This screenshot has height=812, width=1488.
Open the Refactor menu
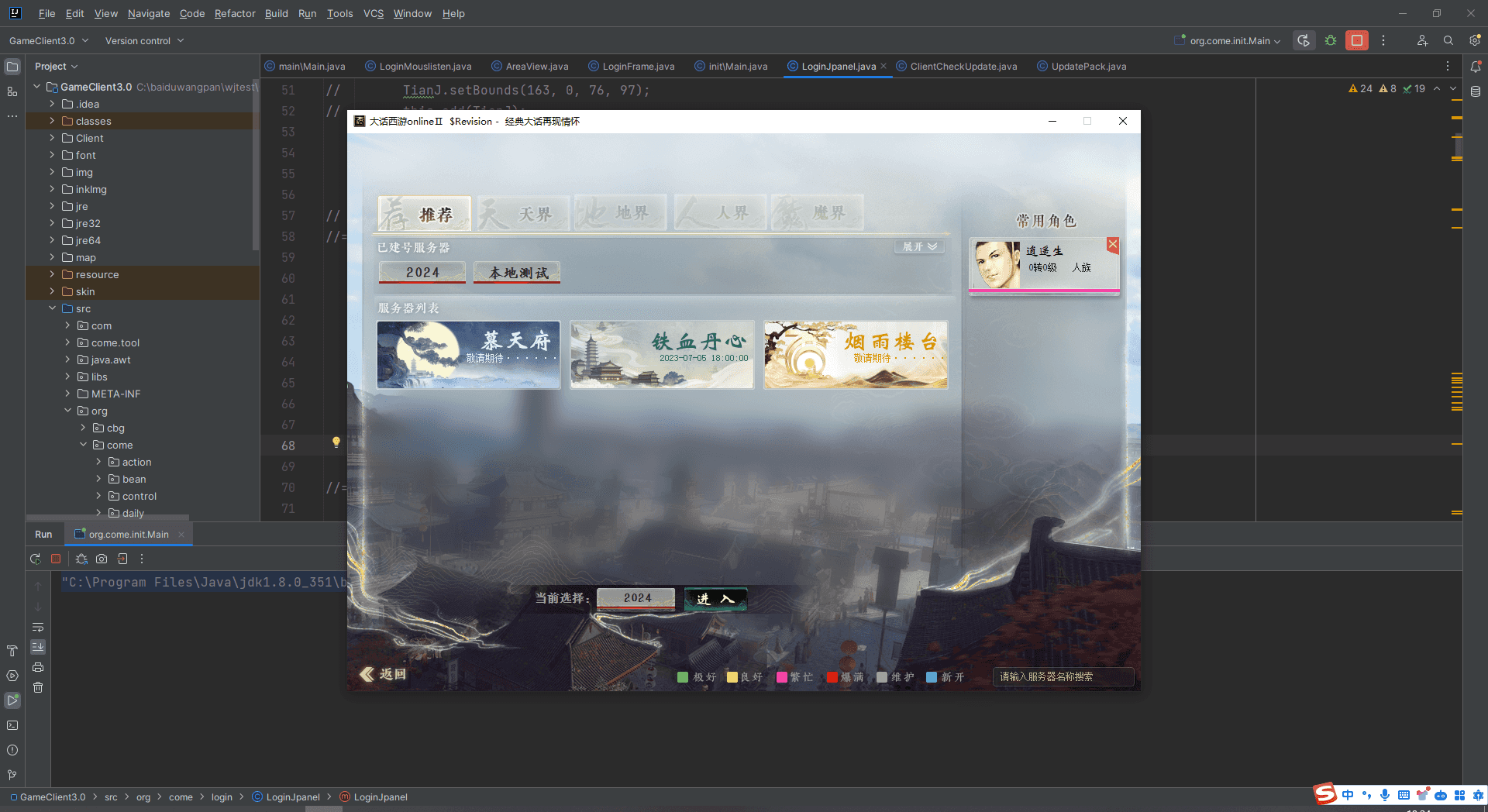tap(234, 13)
